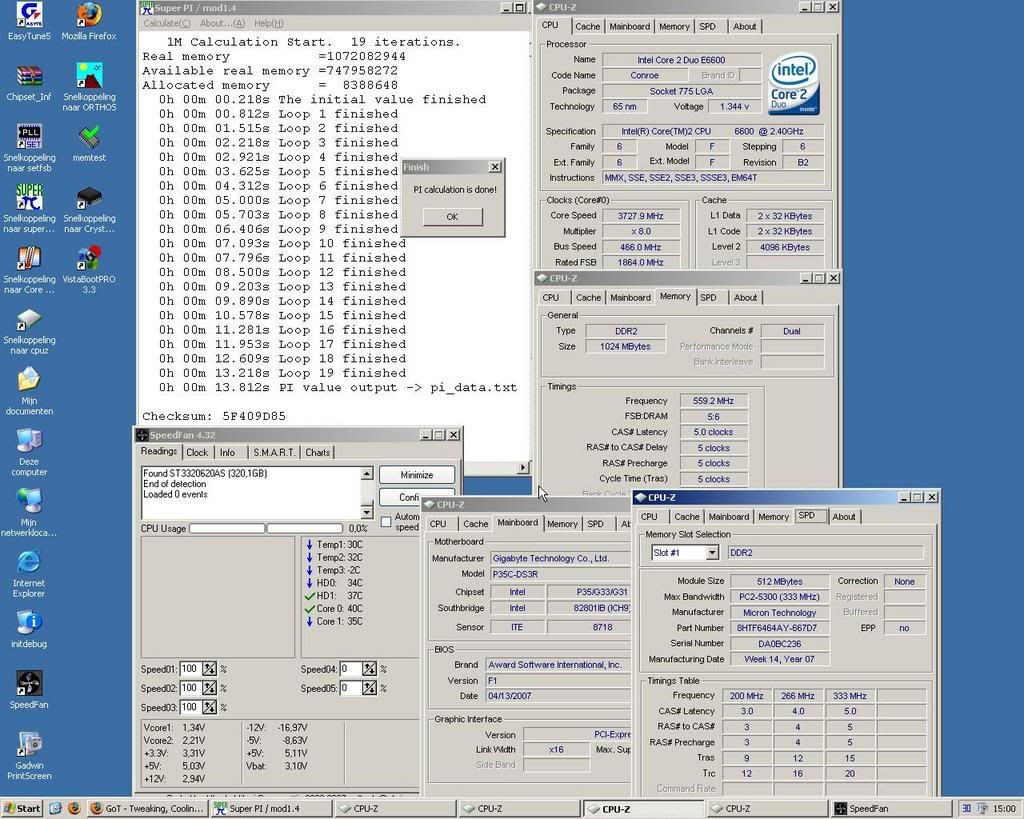
Task: Click the taskbar clock showing 15:00
Action: pos(1004,809)
